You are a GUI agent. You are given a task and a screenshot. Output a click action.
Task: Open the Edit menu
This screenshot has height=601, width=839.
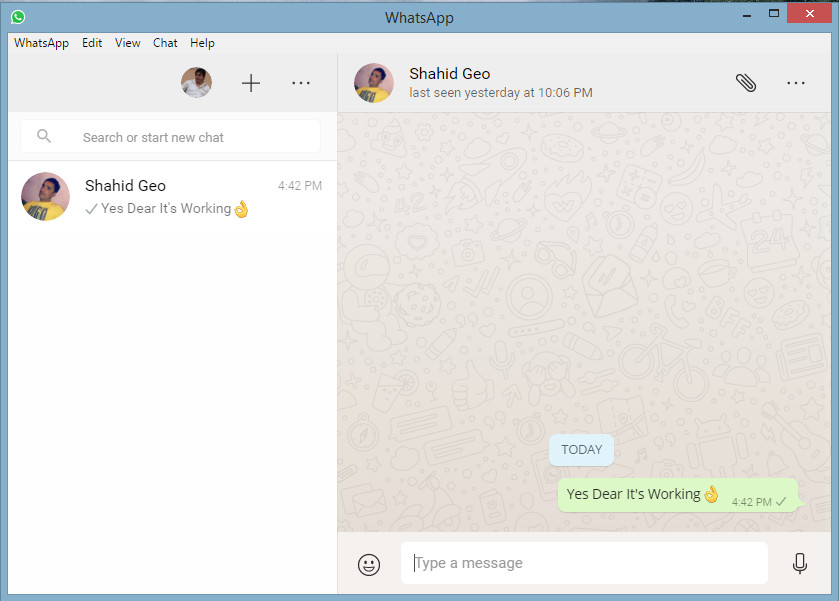click(x=92, y=43)
